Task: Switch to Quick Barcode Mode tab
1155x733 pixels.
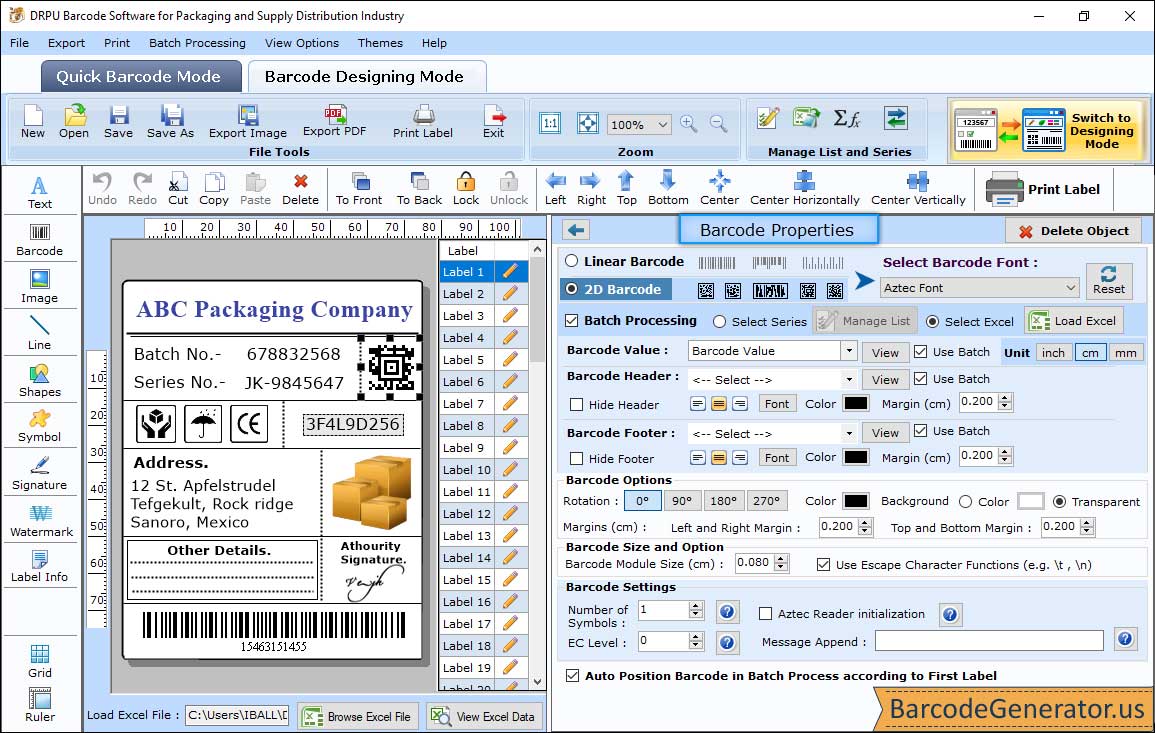Action: [x=140, y=77]
